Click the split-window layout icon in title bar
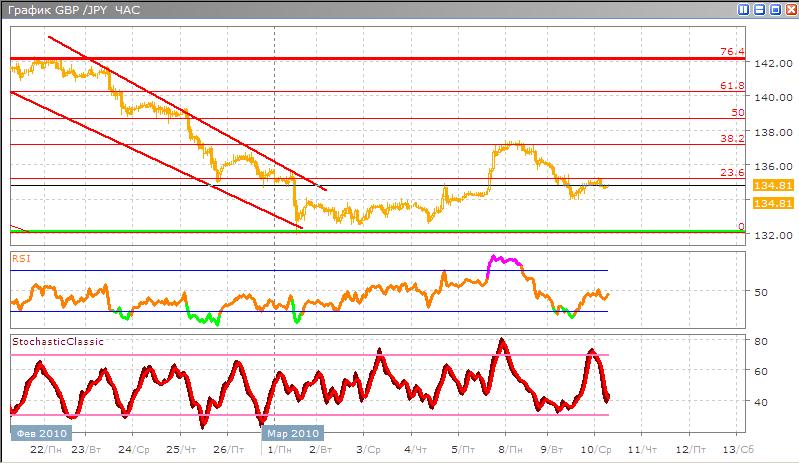 pyautogui.click(x=743, y=9)
